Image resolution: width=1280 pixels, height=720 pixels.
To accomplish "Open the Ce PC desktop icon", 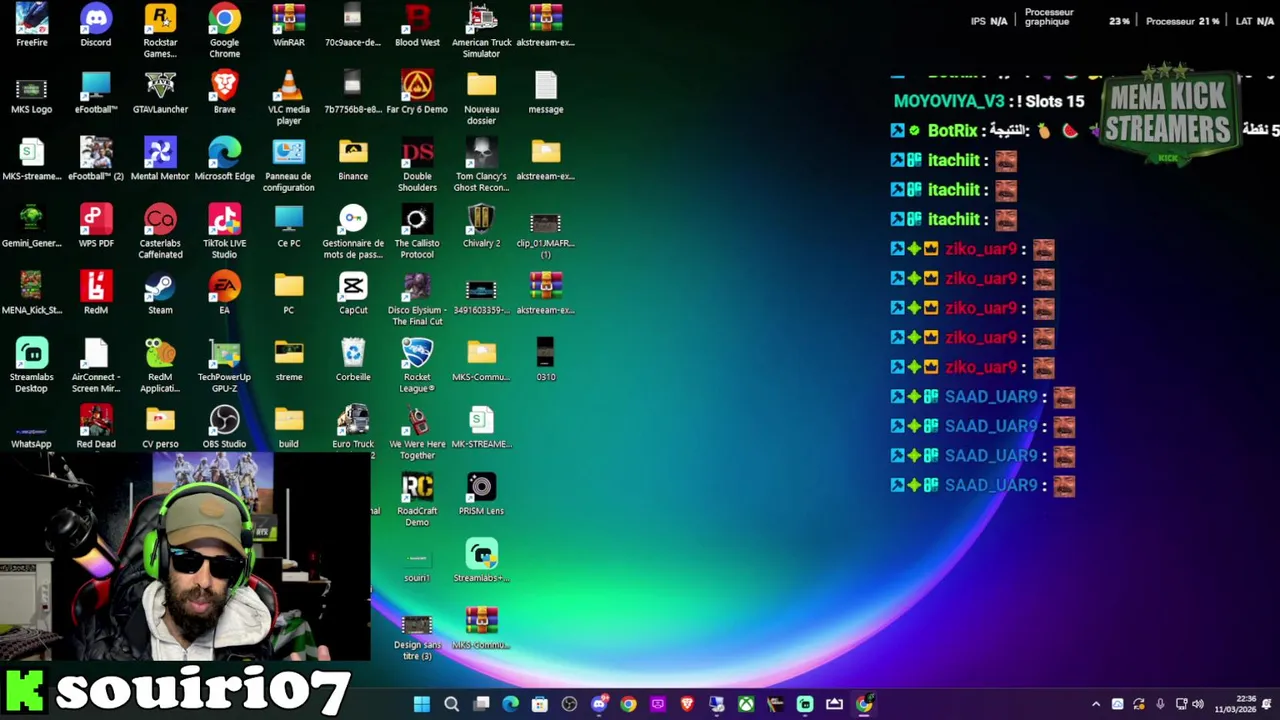I will pyautogui.click(x=289, y=226).
